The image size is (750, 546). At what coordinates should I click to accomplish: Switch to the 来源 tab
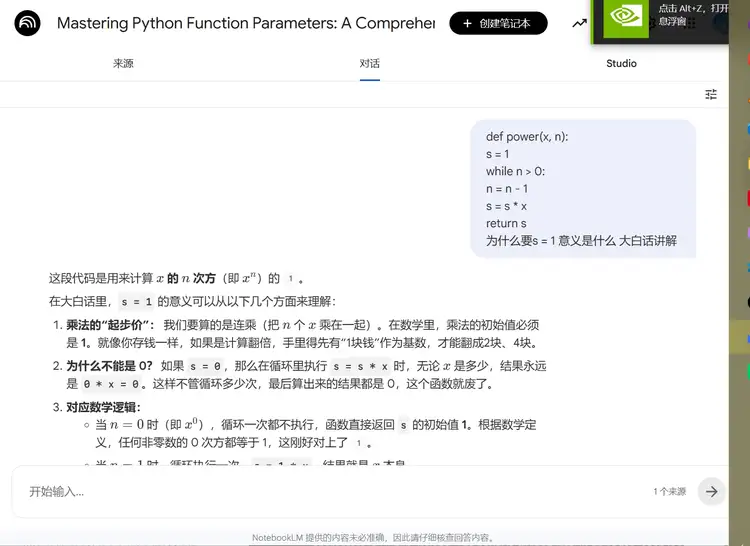123,64
